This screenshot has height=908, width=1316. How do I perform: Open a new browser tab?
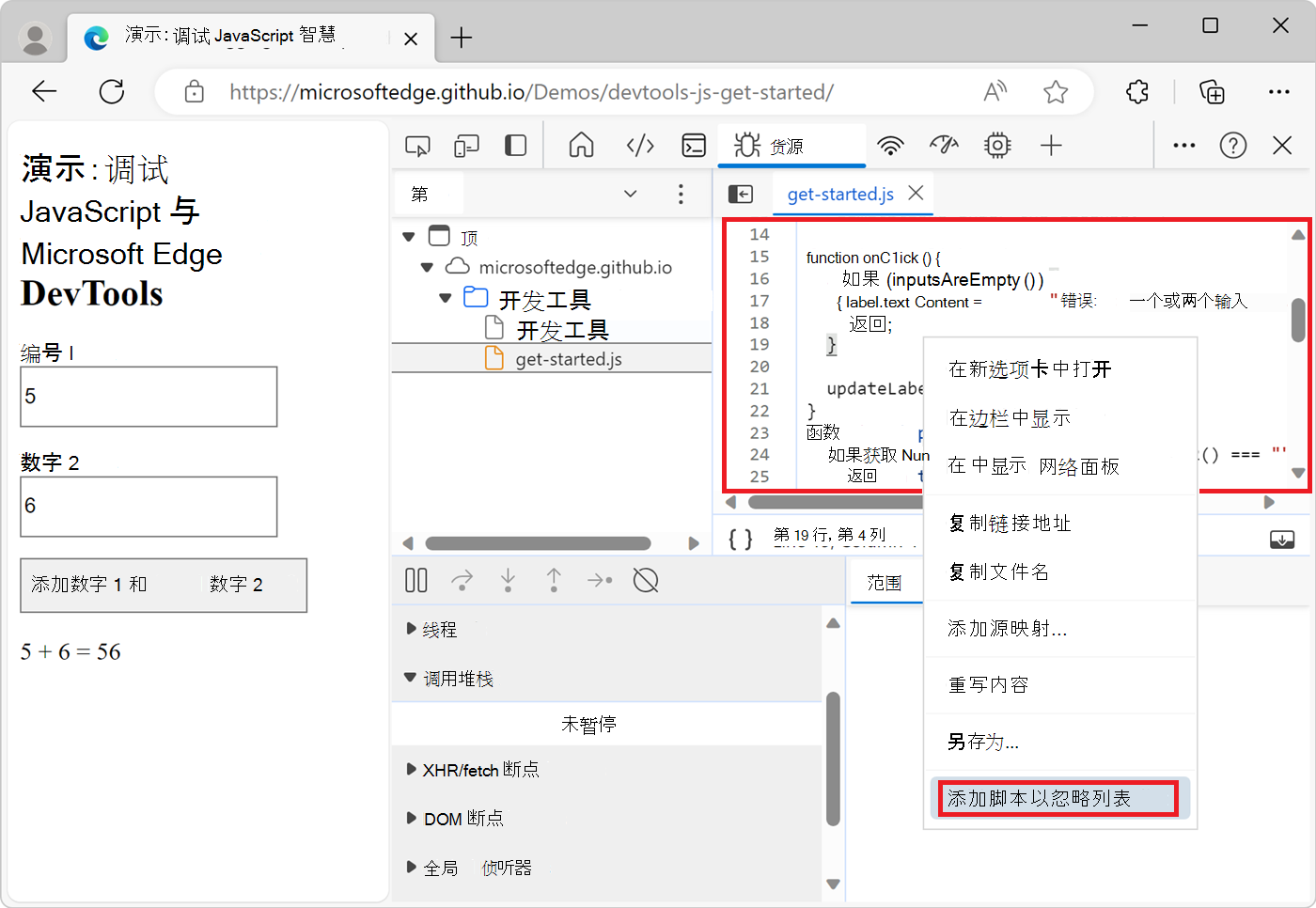(462, 38)
